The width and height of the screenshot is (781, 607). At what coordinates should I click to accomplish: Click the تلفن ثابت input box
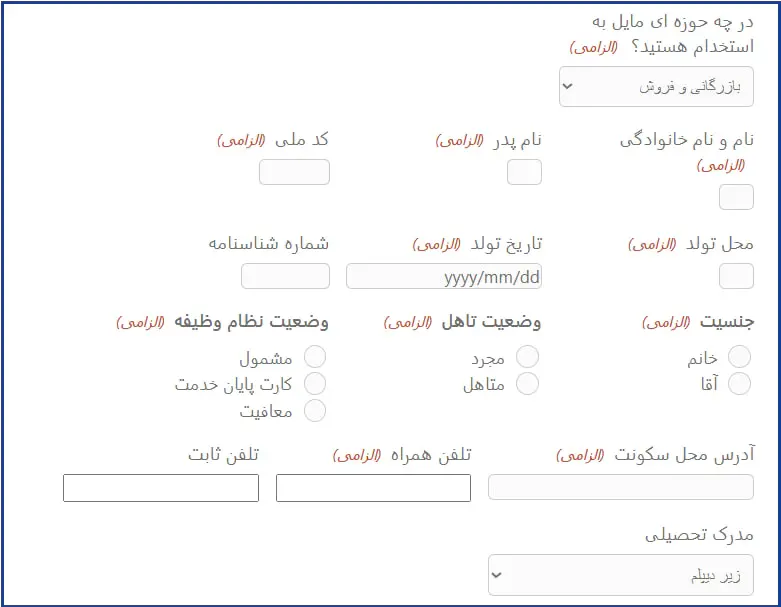tap(161, 488)
